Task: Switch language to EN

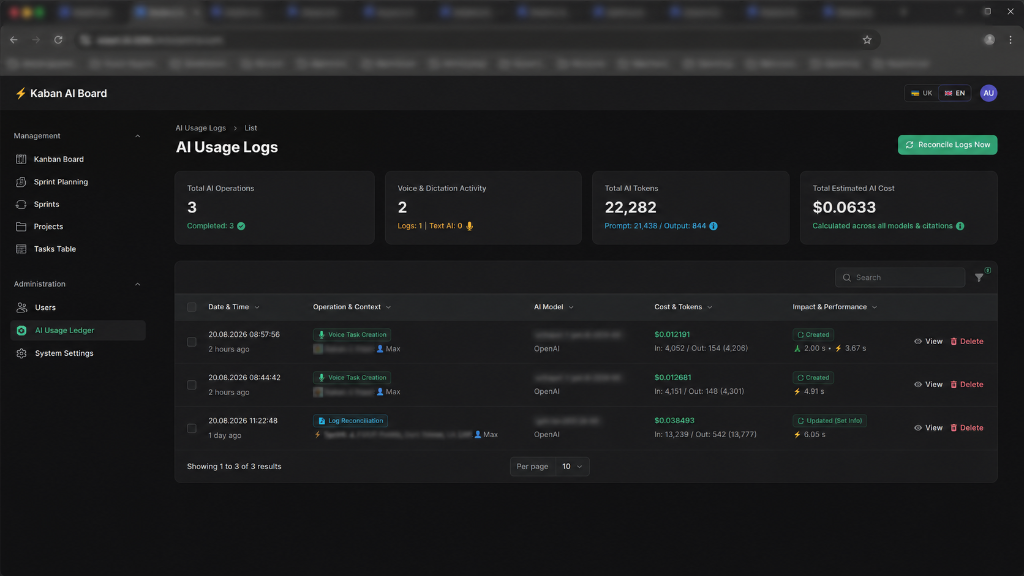Action: pos(955,93)
